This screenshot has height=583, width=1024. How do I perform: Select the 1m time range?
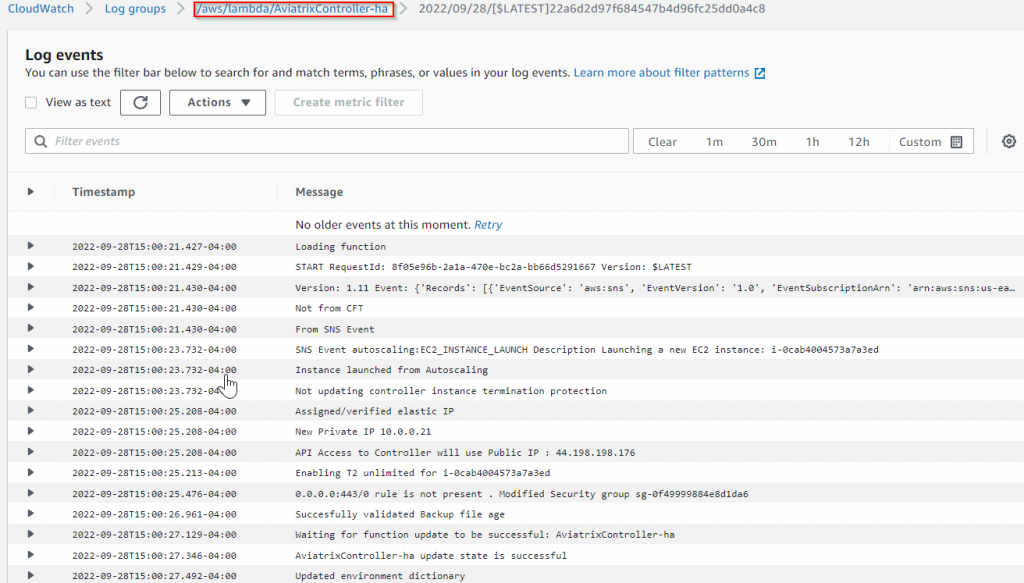pos(714,142)
